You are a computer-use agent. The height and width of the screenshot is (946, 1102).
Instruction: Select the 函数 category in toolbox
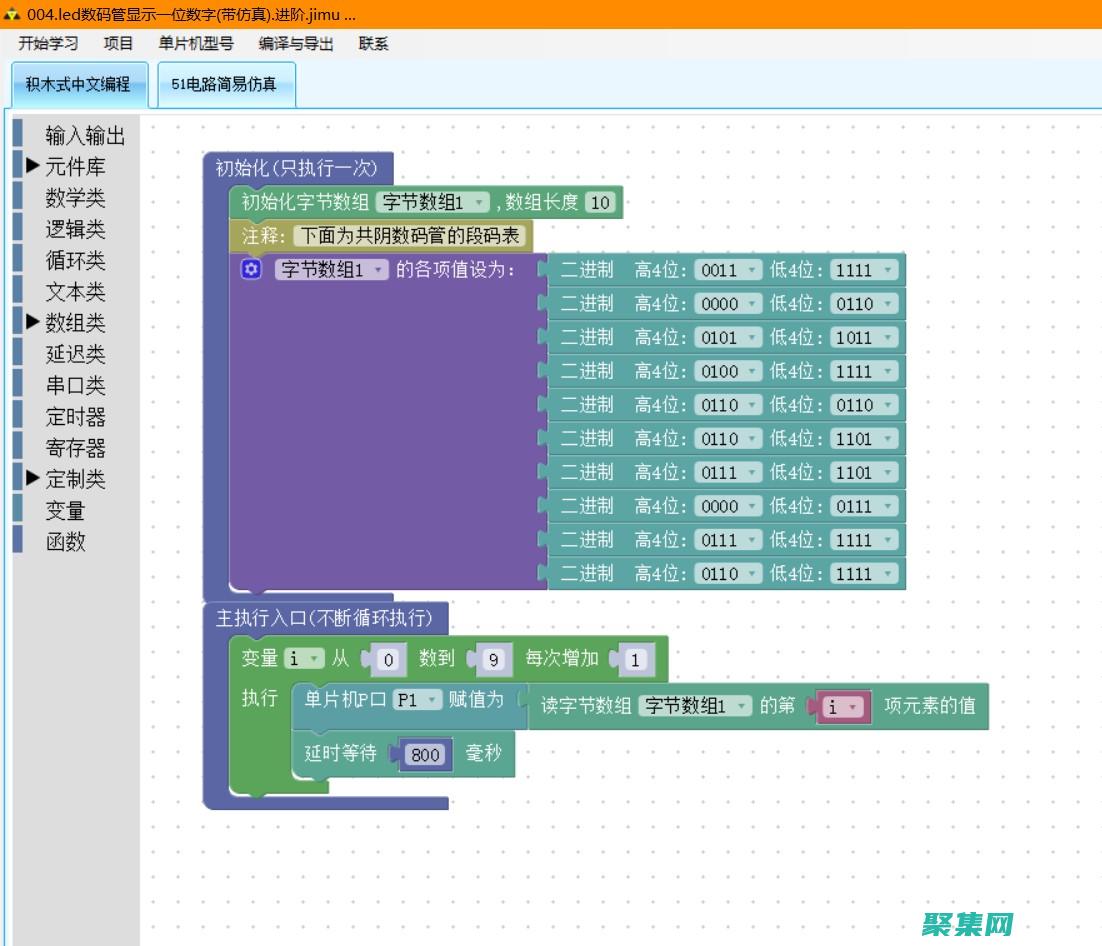(66, 541)
